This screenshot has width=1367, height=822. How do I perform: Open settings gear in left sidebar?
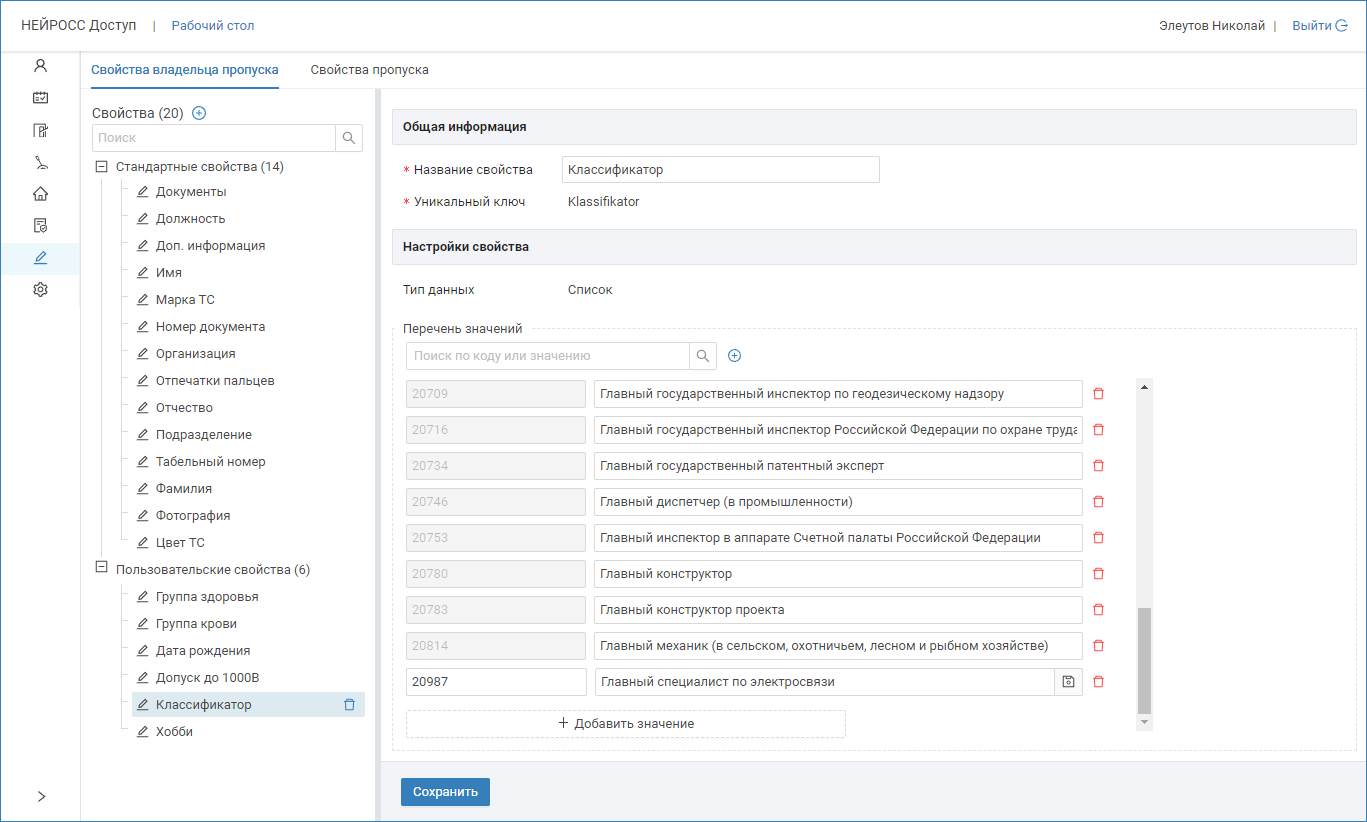click(40, 290)
